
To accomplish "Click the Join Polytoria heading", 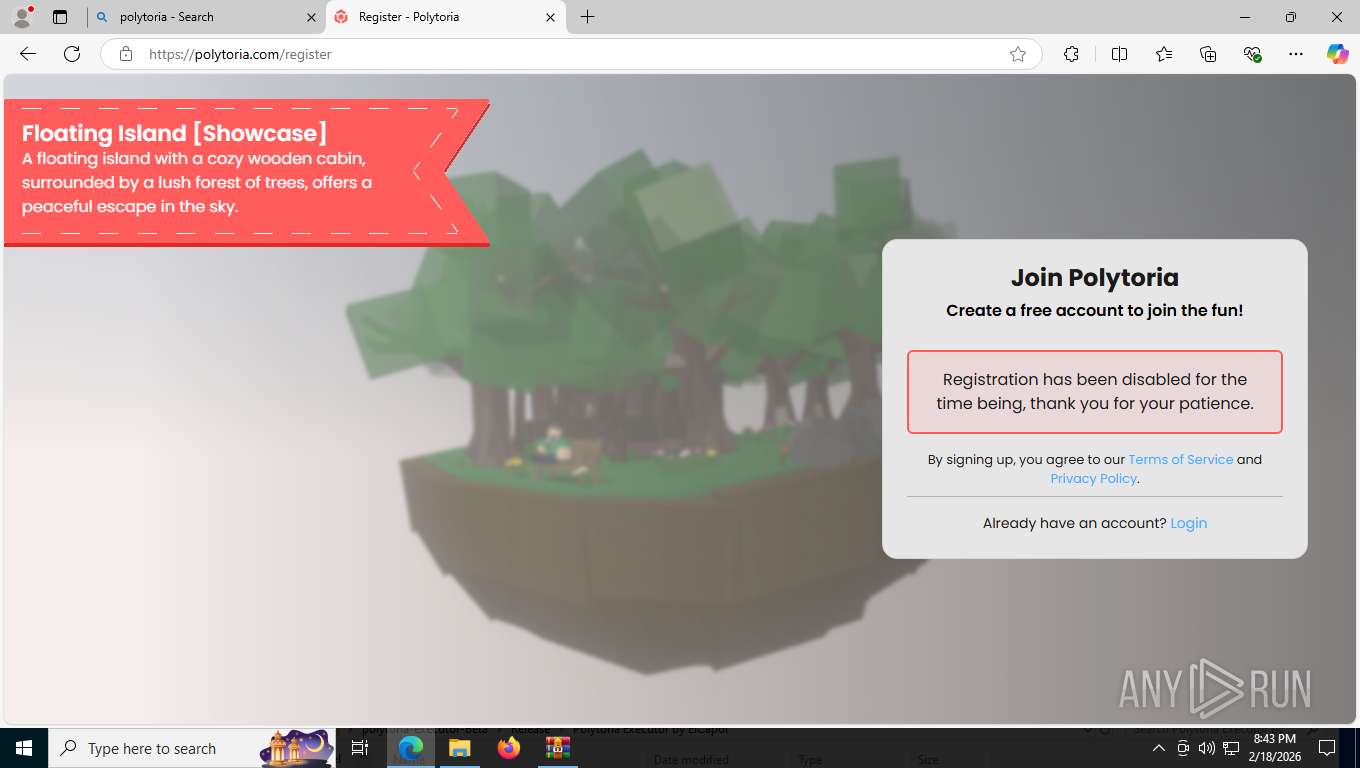I will (x=1095, y=278).
